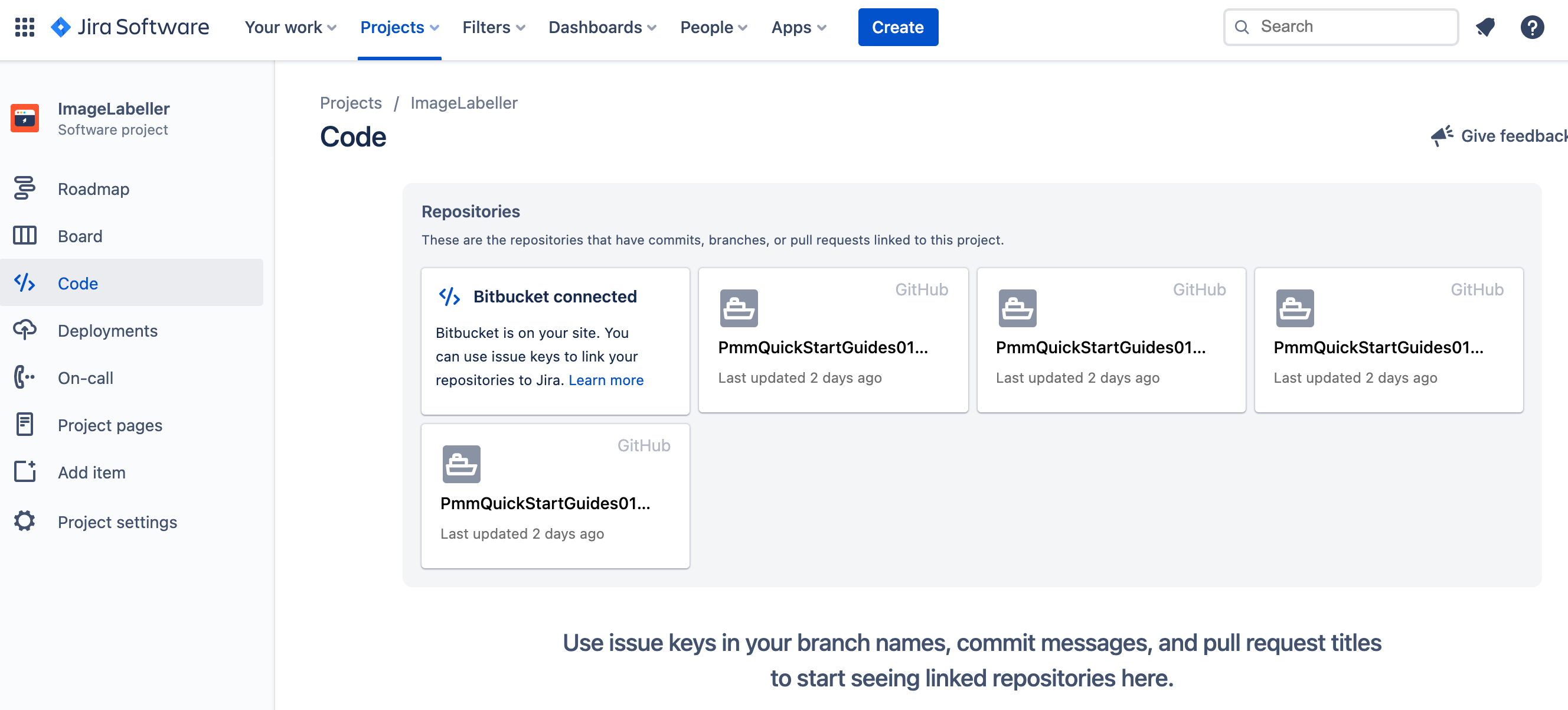Screen dimensions: 1568x710
Task: Click the ImageLabeller project name link
Action: 464,102
